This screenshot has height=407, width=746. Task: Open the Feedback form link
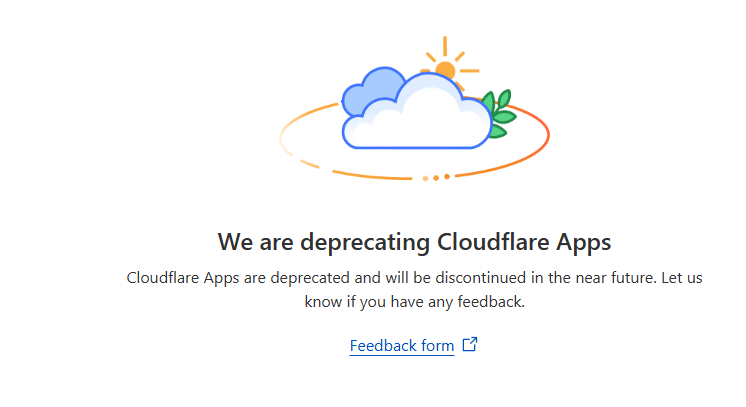[x=402, y=346]
